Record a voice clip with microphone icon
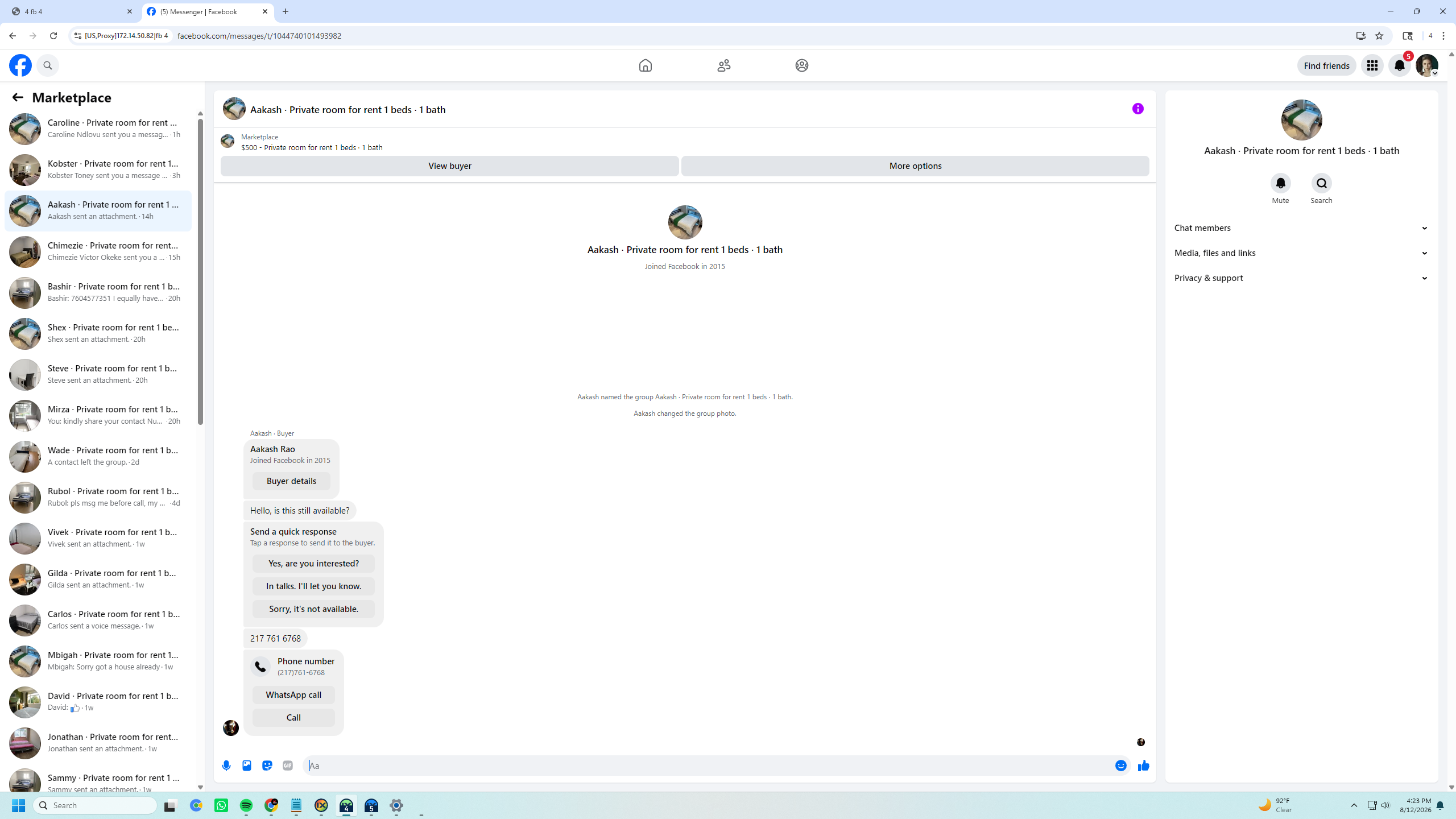Image resolution: width=1456 pixels, height=819 pixels. coord(226,766)
